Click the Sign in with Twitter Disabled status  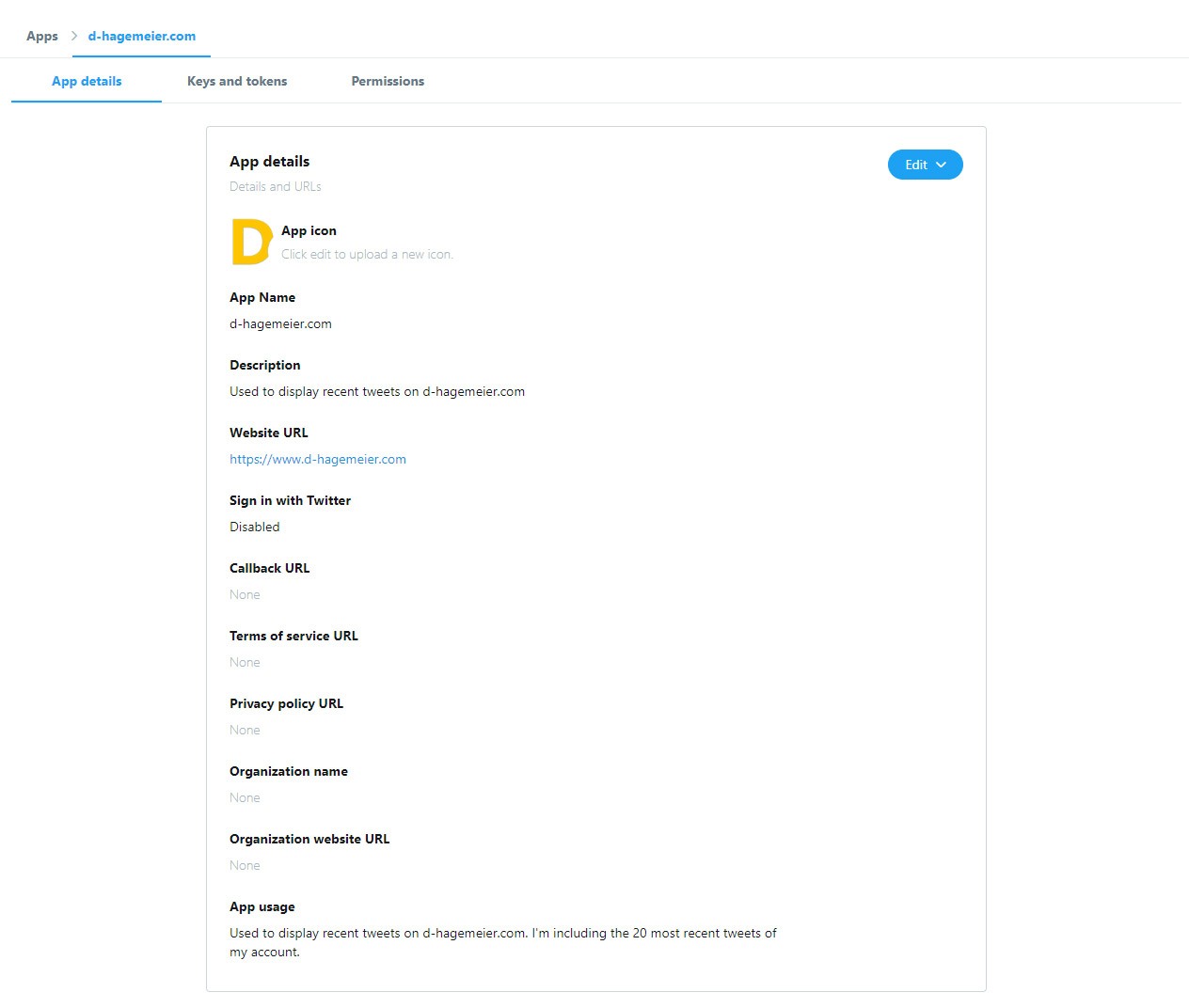point(254,527)
